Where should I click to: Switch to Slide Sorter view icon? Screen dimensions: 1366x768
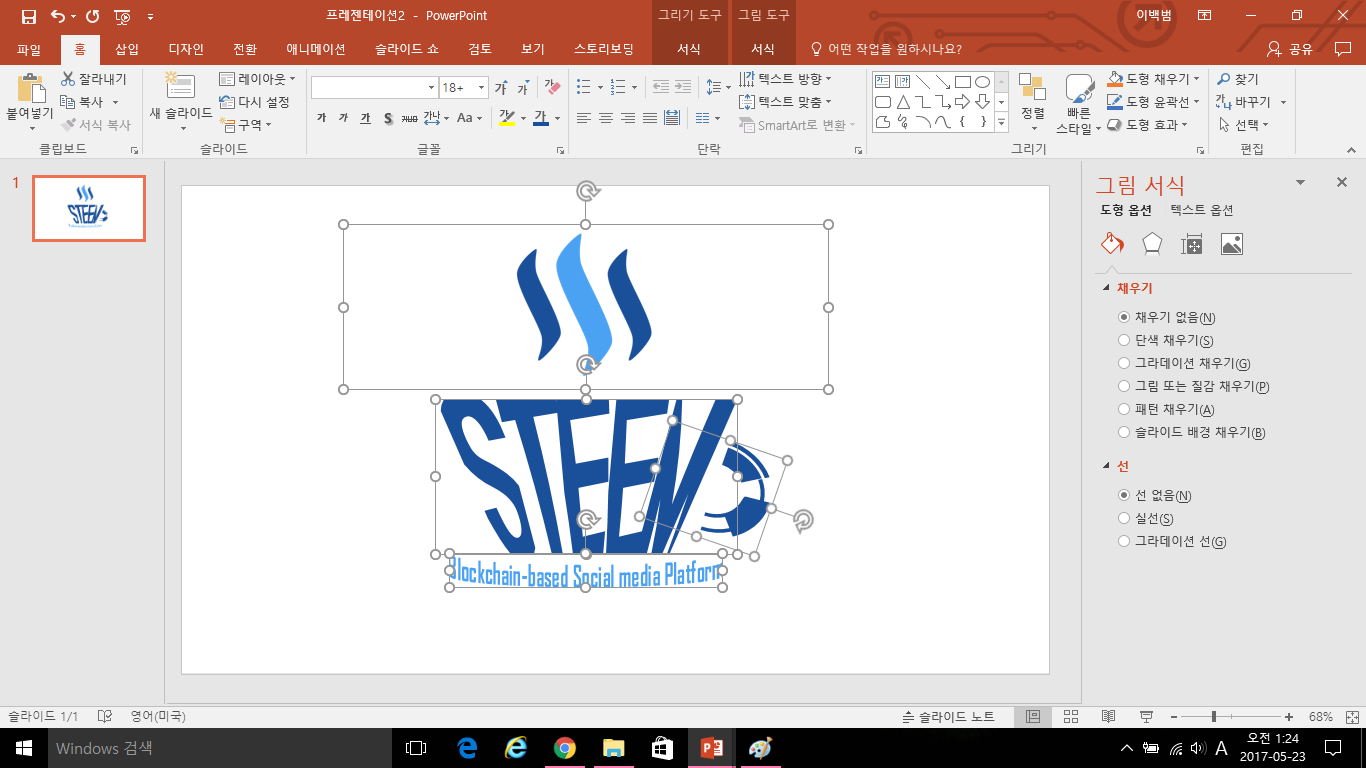coord(1071,717)
